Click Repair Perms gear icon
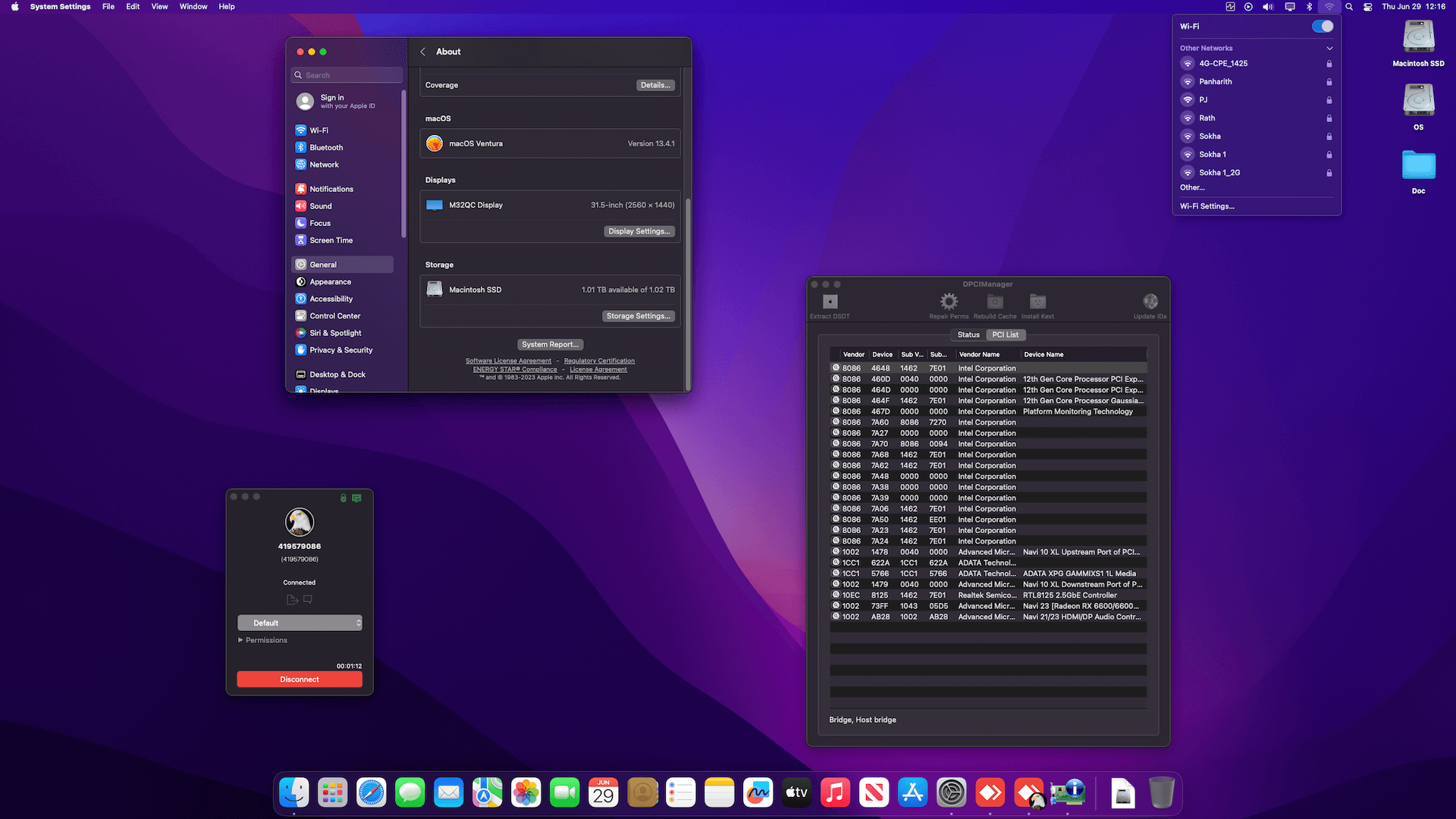The image size is (1456, 819). (x=949, y=302)
